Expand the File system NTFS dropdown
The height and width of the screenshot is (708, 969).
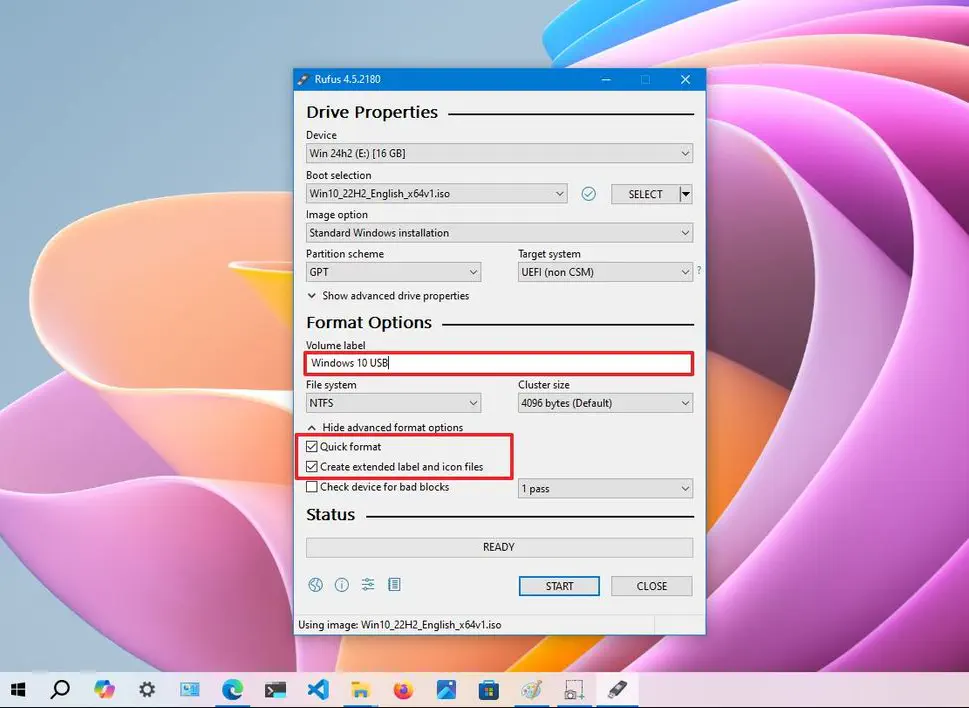[x=393, y=403]
